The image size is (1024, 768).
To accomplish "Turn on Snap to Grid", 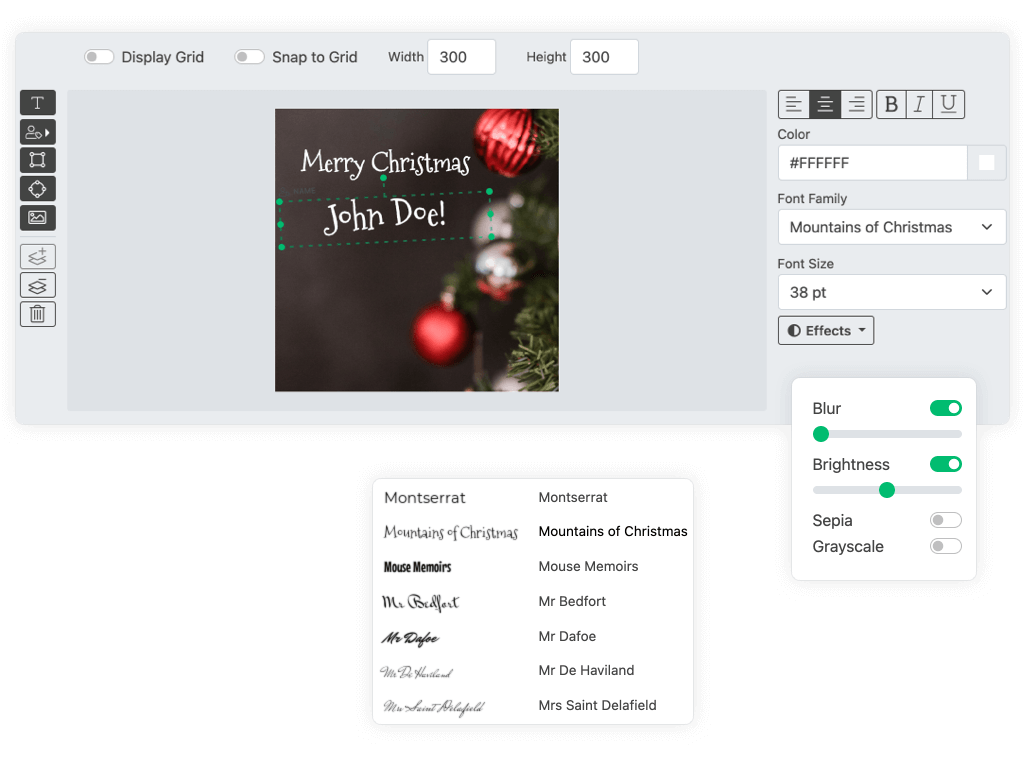I will coord(249,57).
